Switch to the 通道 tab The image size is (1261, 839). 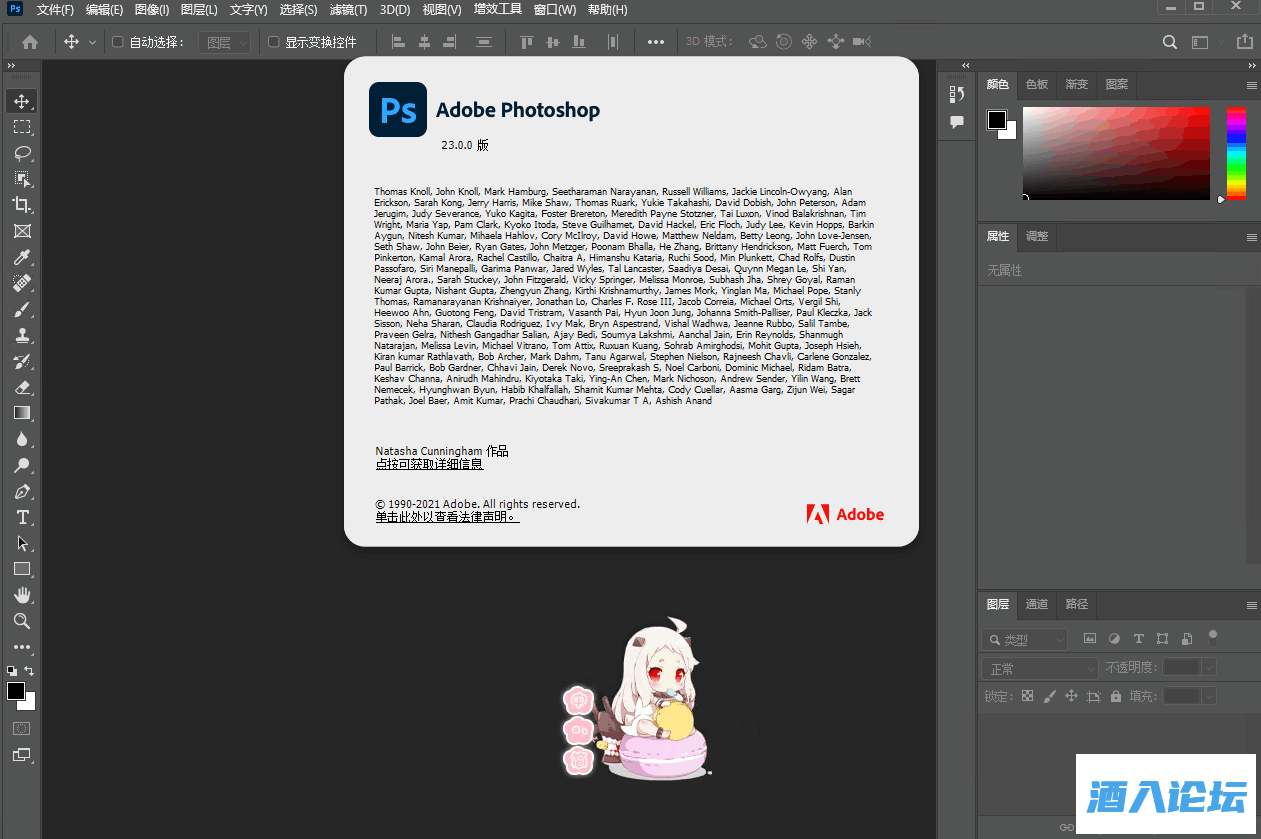[x=1037, y=604]
